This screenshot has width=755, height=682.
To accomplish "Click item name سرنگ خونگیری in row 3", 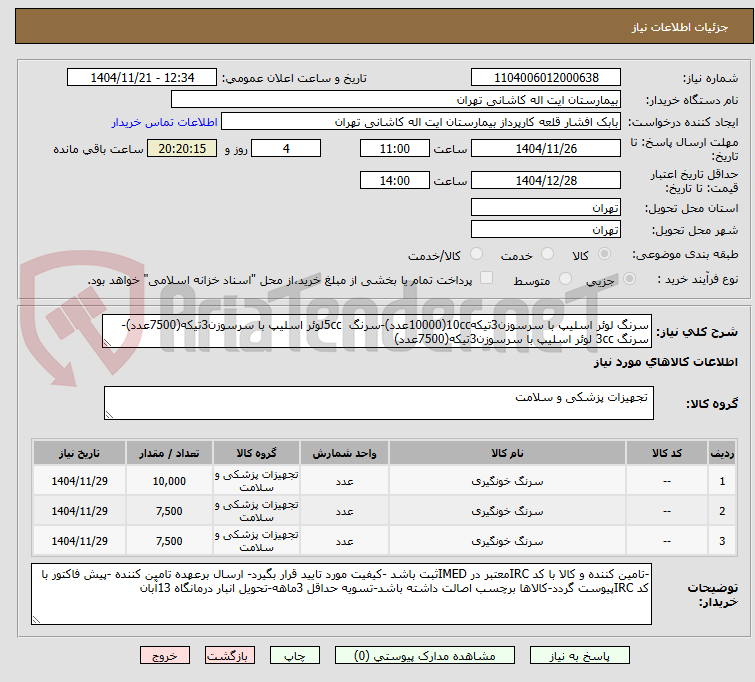I will [507, 541].
